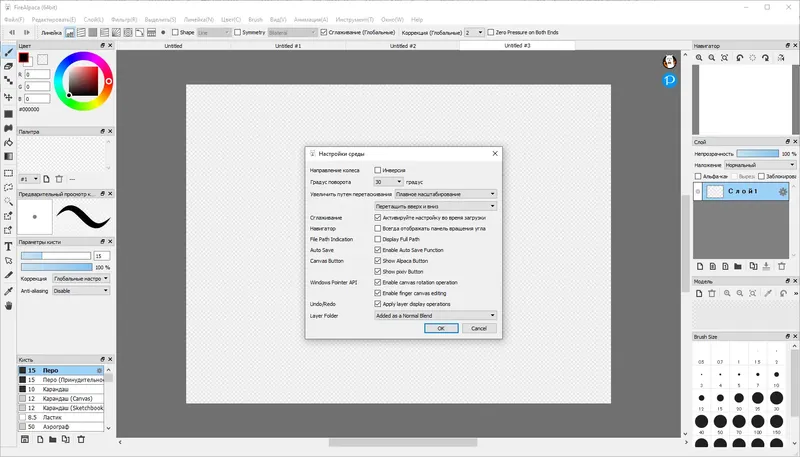
Task: Select the Bucket fill tool
Action: pos(8,142)
